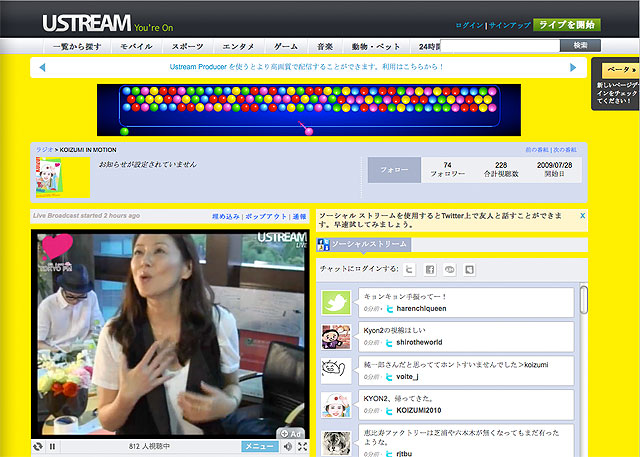This screenshot has width=640, height=457.
Task: Click the フォロー follow button
Action: pos(394,170)
